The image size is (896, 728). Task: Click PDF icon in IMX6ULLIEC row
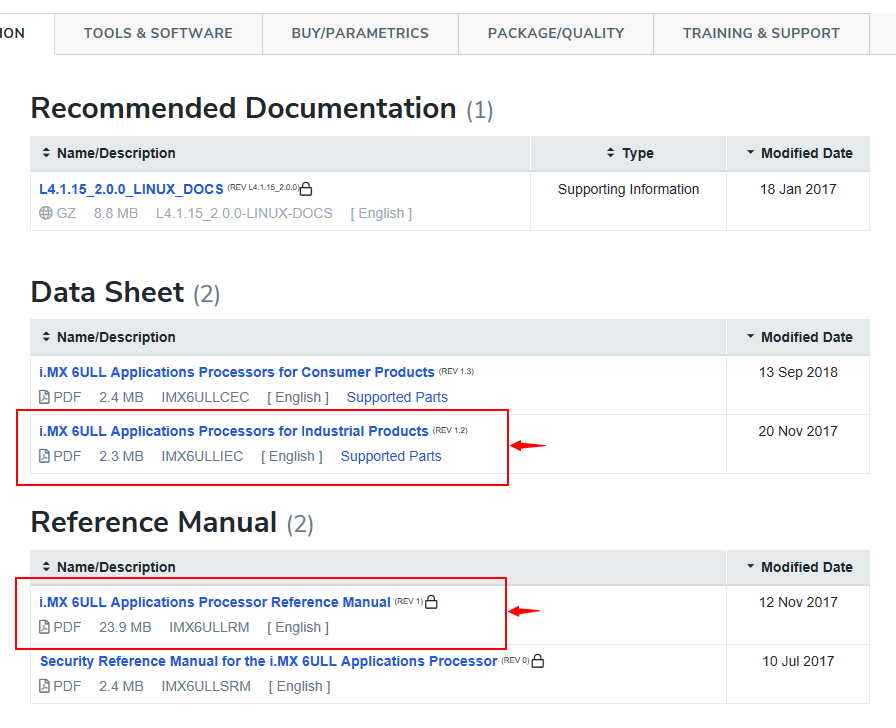[x=44, y=455]
